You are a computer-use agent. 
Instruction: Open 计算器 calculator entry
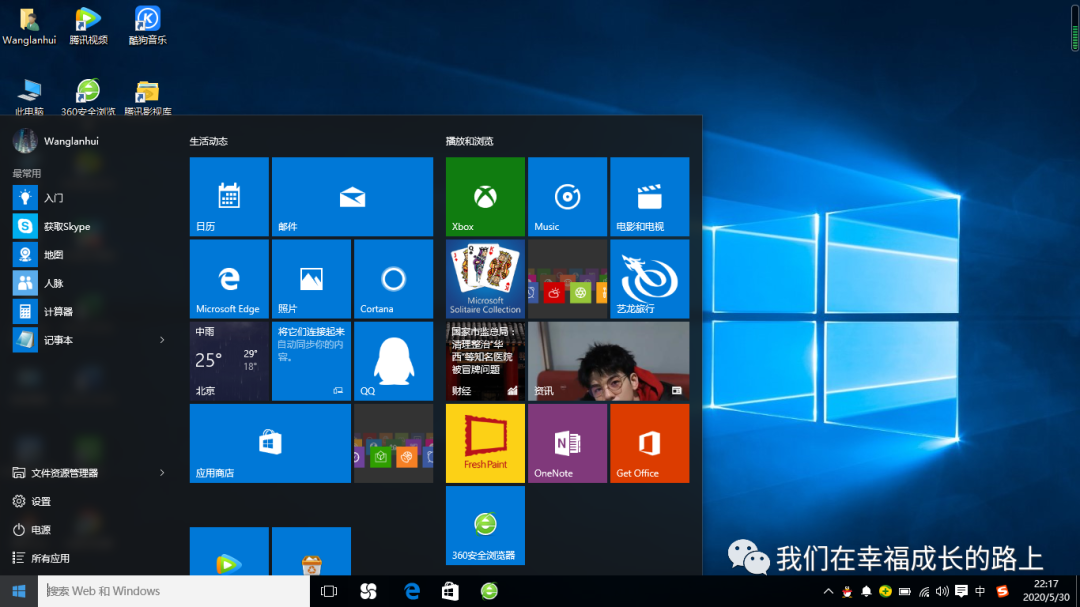pos(90,311)
